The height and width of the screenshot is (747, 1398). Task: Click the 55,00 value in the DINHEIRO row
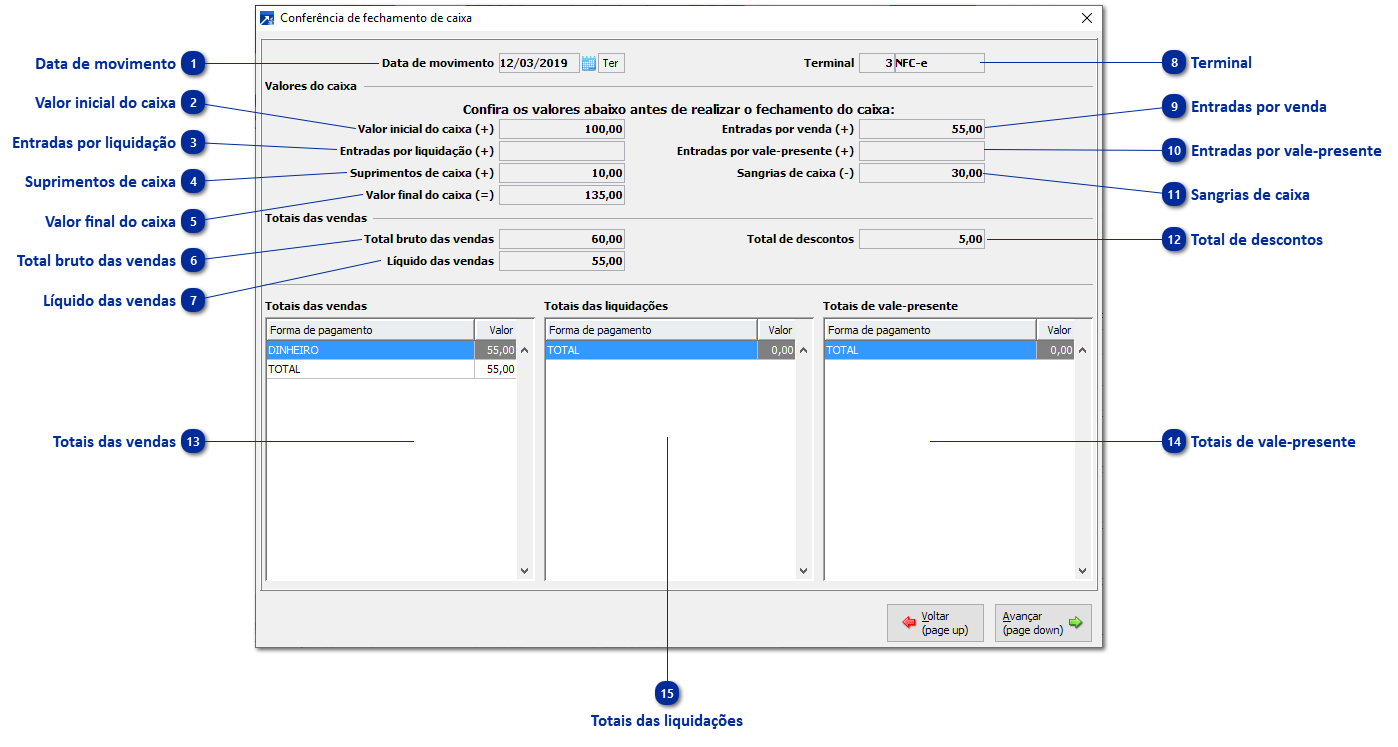click(x=496, y=351)
